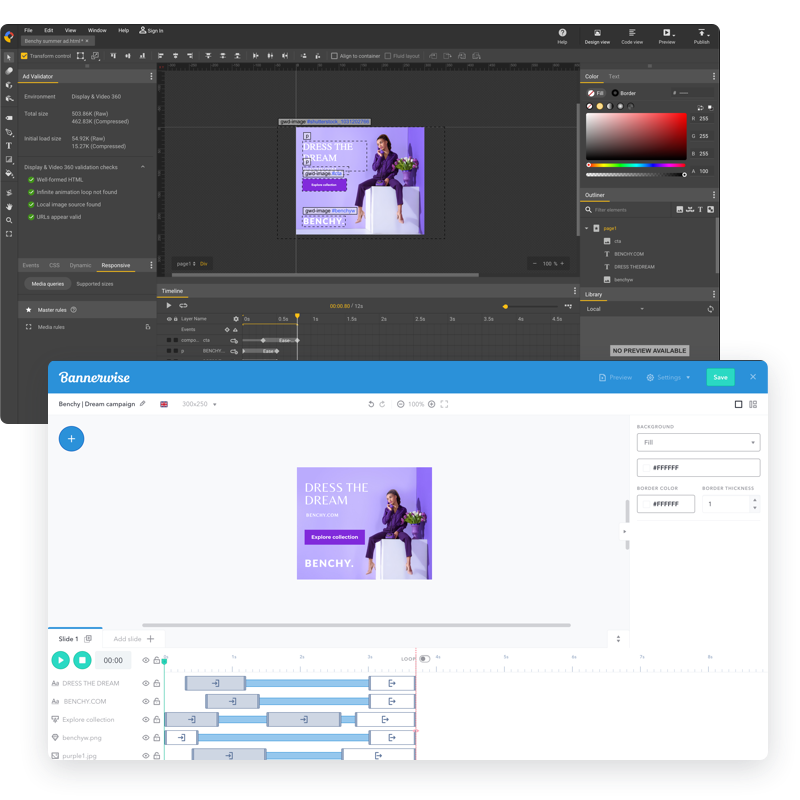Click the blue add element plus button
The image size is (800, 800).
pyautogui.click(x=71, y=439)
